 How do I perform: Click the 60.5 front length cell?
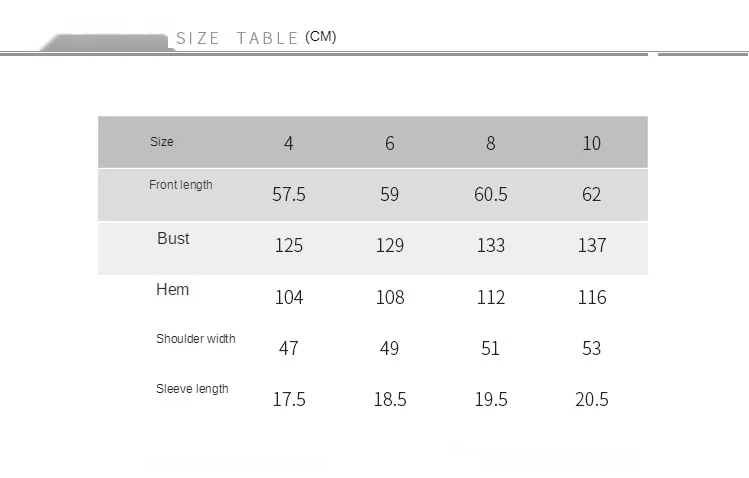pos(491,194)
